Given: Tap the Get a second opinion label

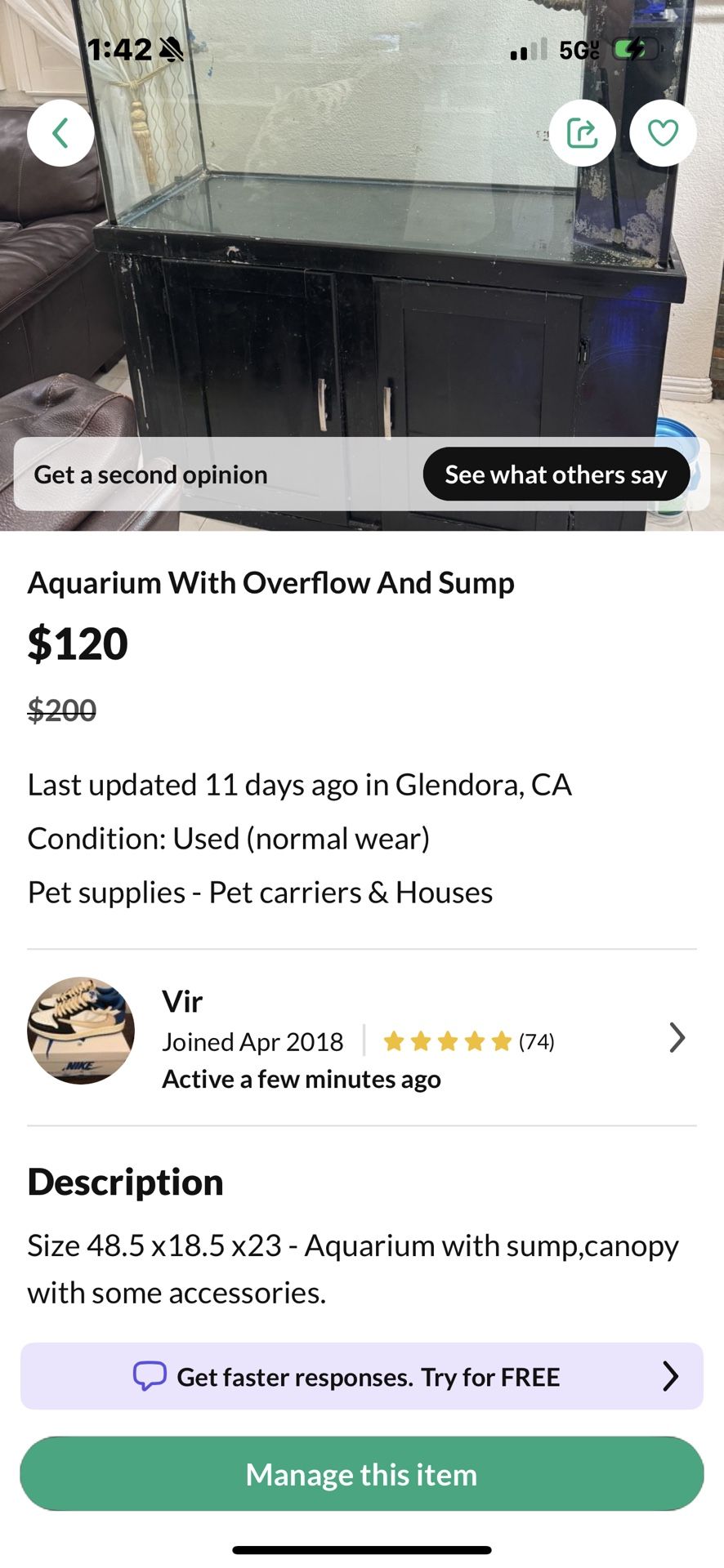Looking at the screenshot, I should coord(151,474).
